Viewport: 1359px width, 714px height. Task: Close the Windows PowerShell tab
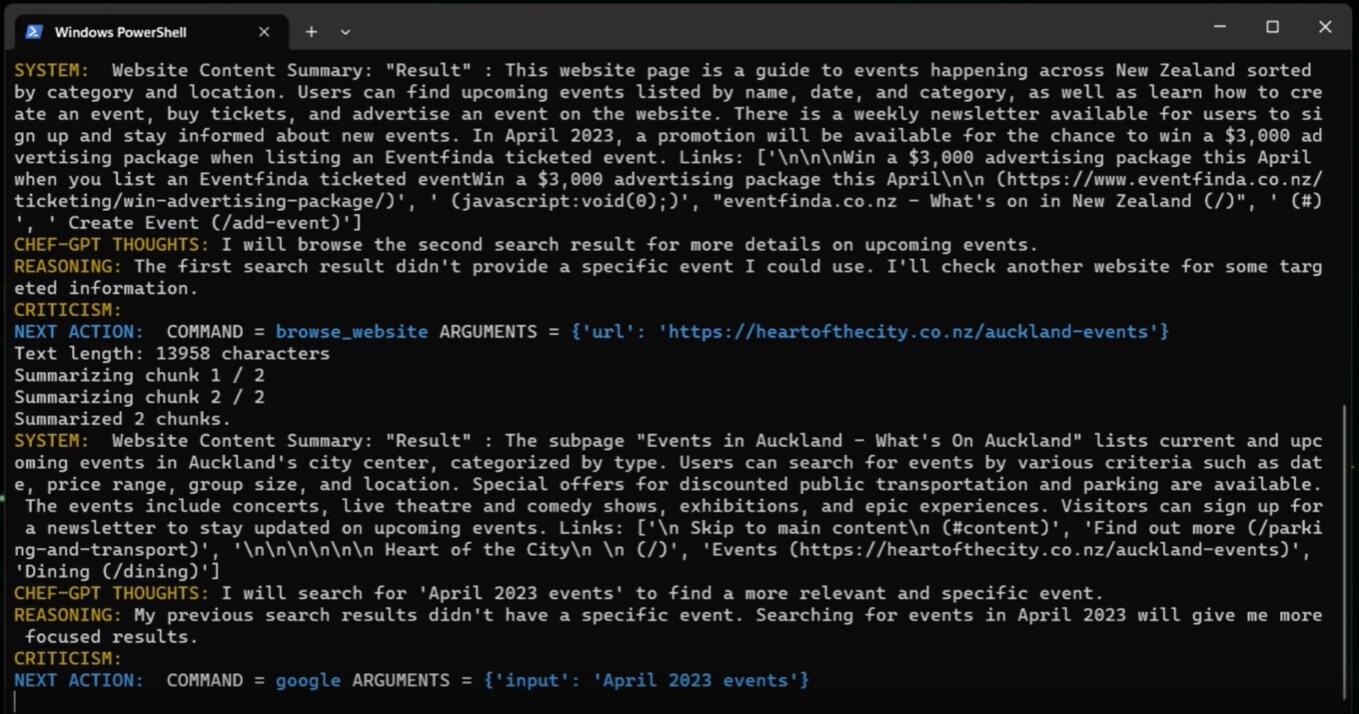264,32
